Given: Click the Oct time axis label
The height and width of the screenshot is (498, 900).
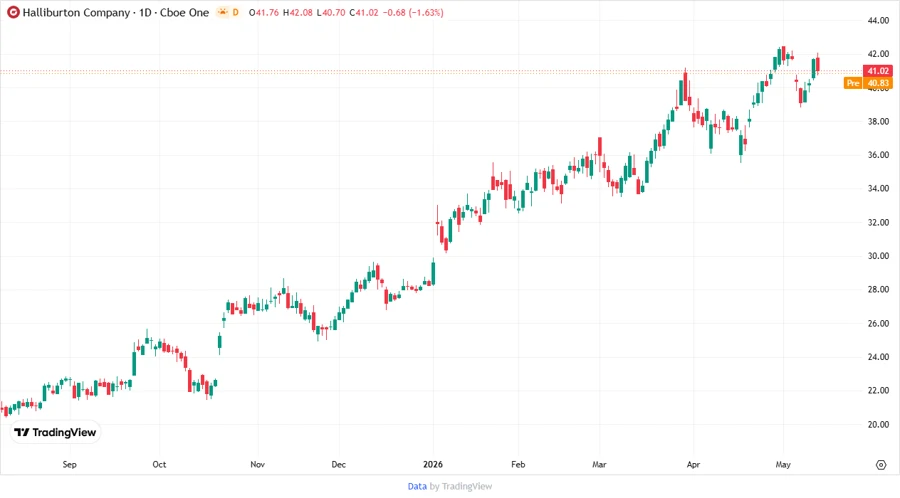Looking at the screenshot, I should 159,465.
